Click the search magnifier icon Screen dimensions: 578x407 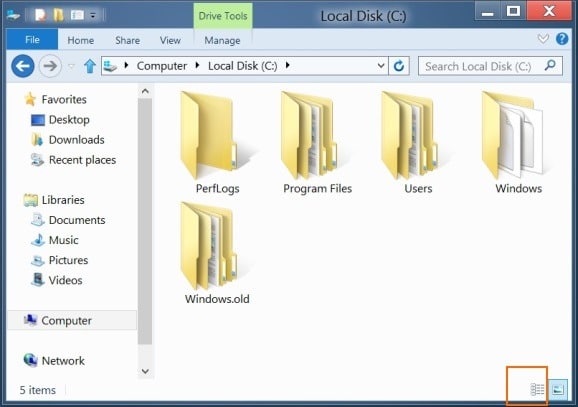[x=550, y=66]
